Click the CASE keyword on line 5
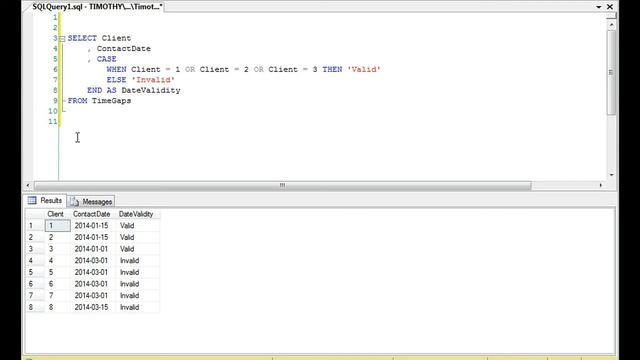The width and height of the screenshot is (640, 360). [x=107, y=59]
